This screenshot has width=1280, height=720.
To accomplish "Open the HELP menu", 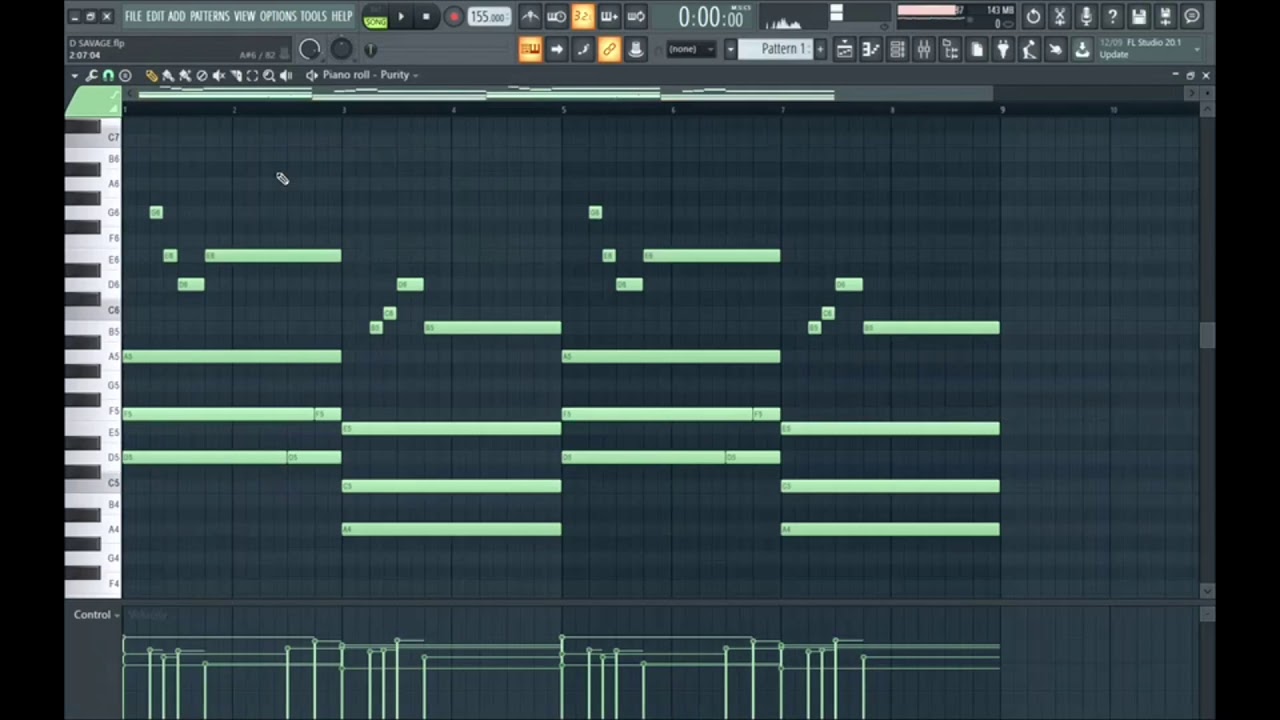I will click(x=342, y=16).
